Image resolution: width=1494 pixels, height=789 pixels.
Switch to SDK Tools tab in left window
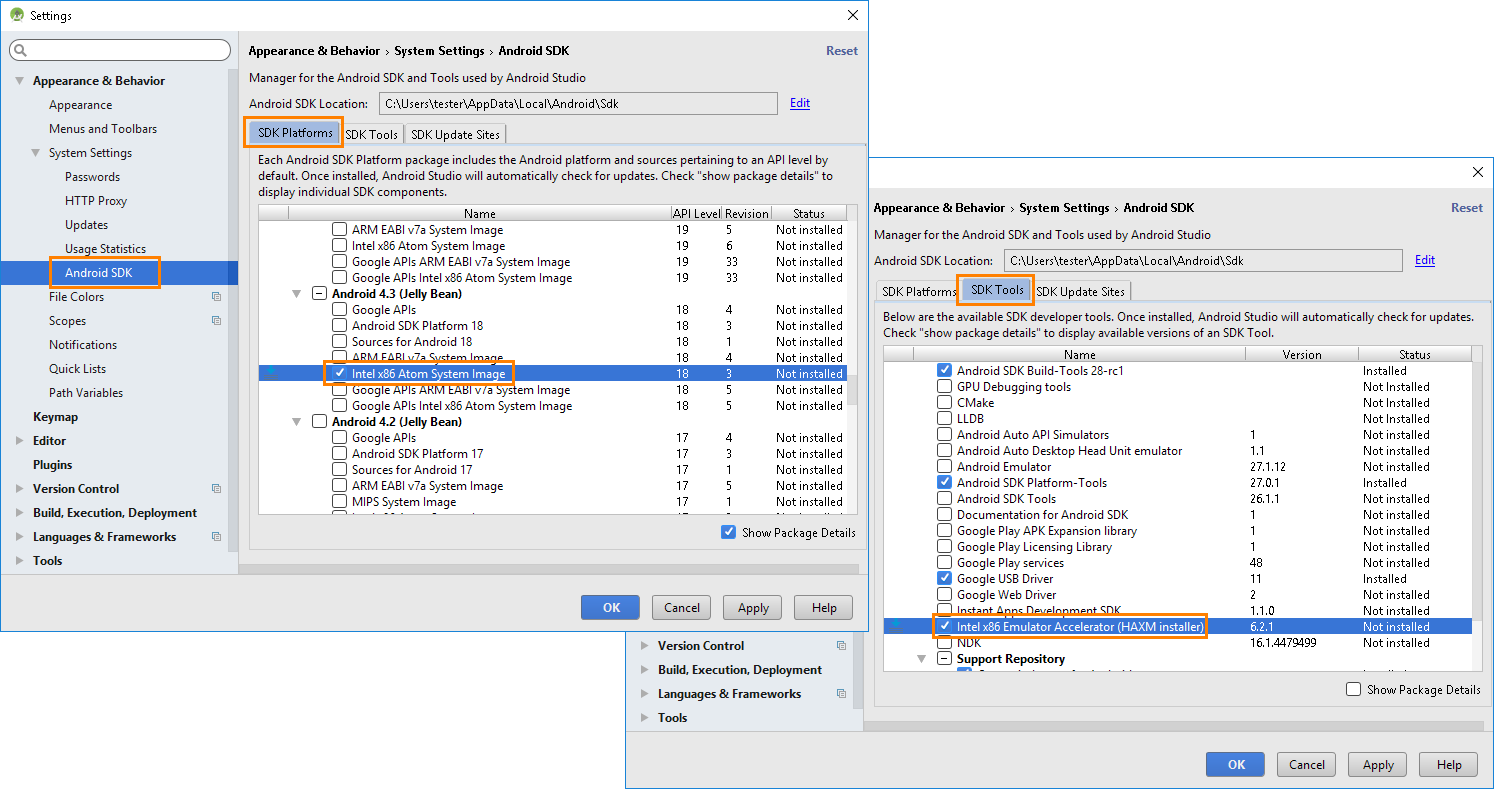(x=372, y=134)
